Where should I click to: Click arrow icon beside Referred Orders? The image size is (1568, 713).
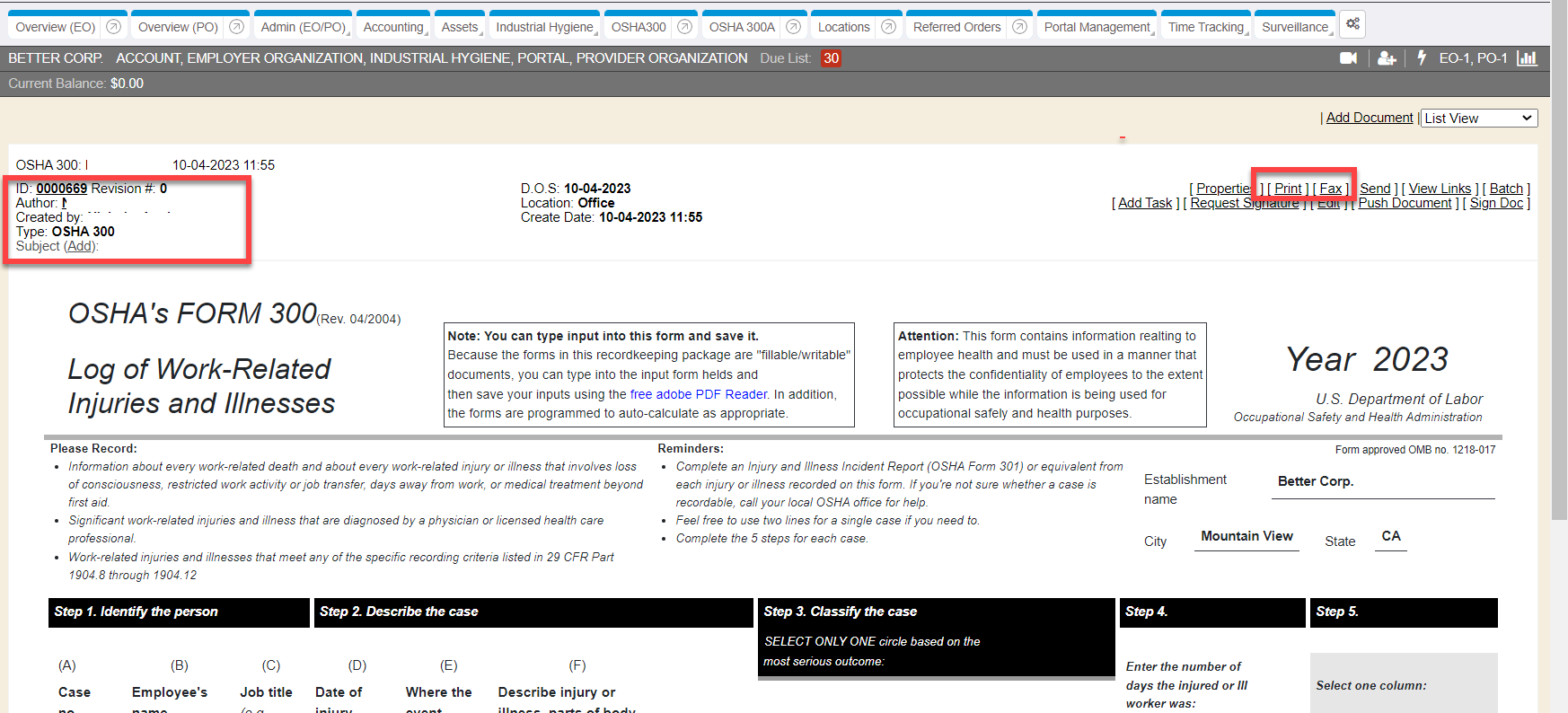[x=1019, y=27]
